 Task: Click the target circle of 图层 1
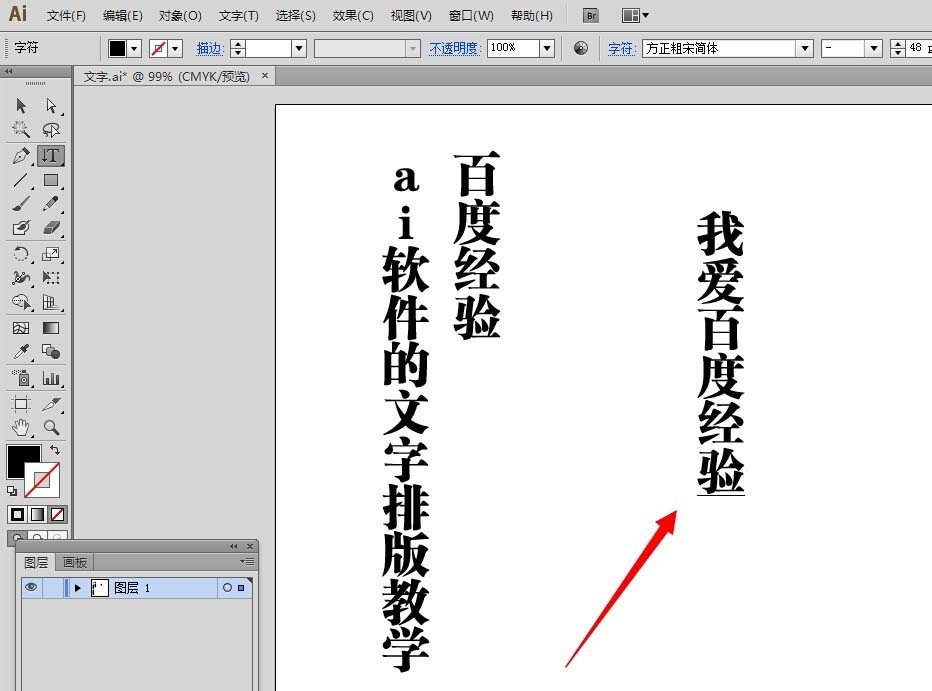pyautogui.click(x=227, y=588)
